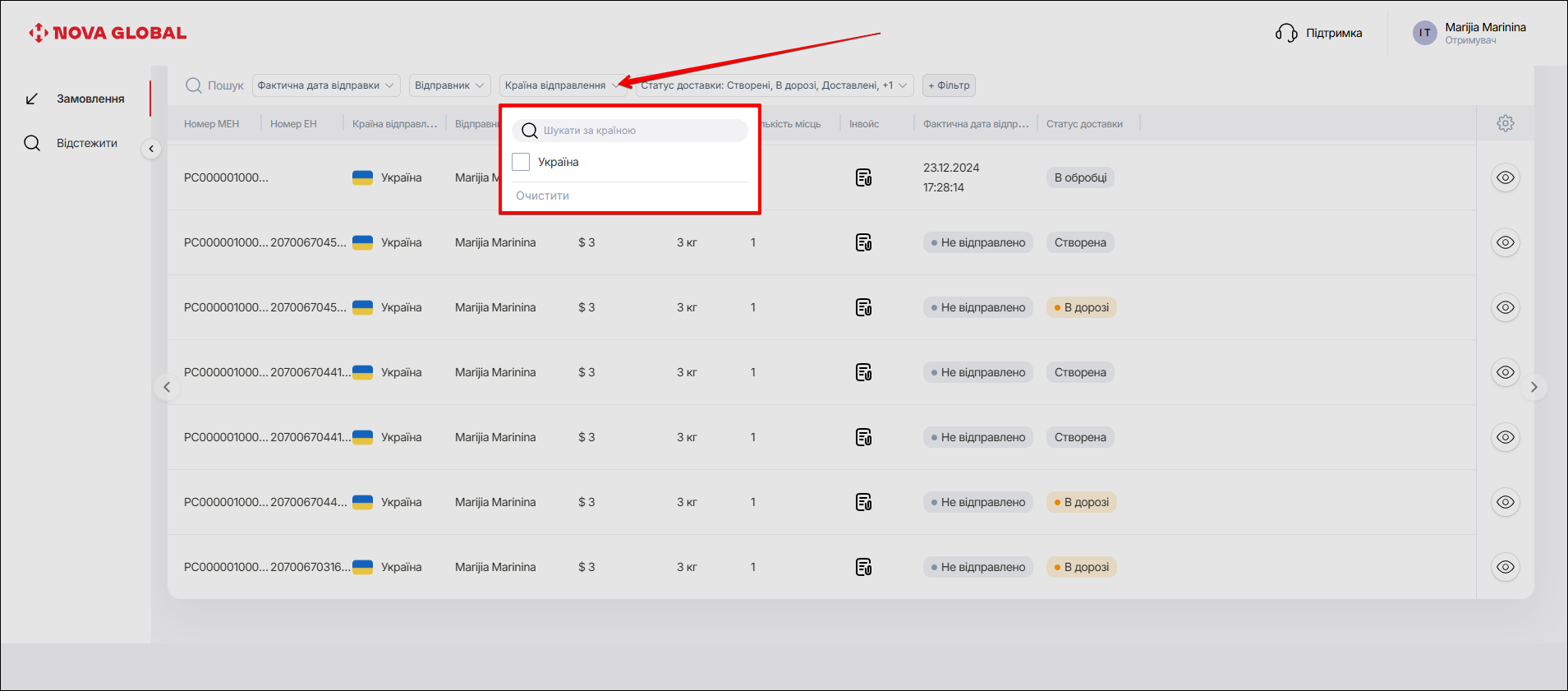This screenshot has width=1568, height=691.
Task: View the last order via eye icon
Action: pyautogui.click(x=1505, y=567)
